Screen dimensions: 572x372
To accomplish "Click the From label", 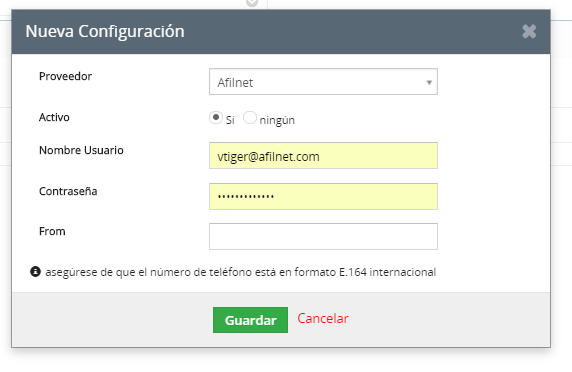I will 52,231.
